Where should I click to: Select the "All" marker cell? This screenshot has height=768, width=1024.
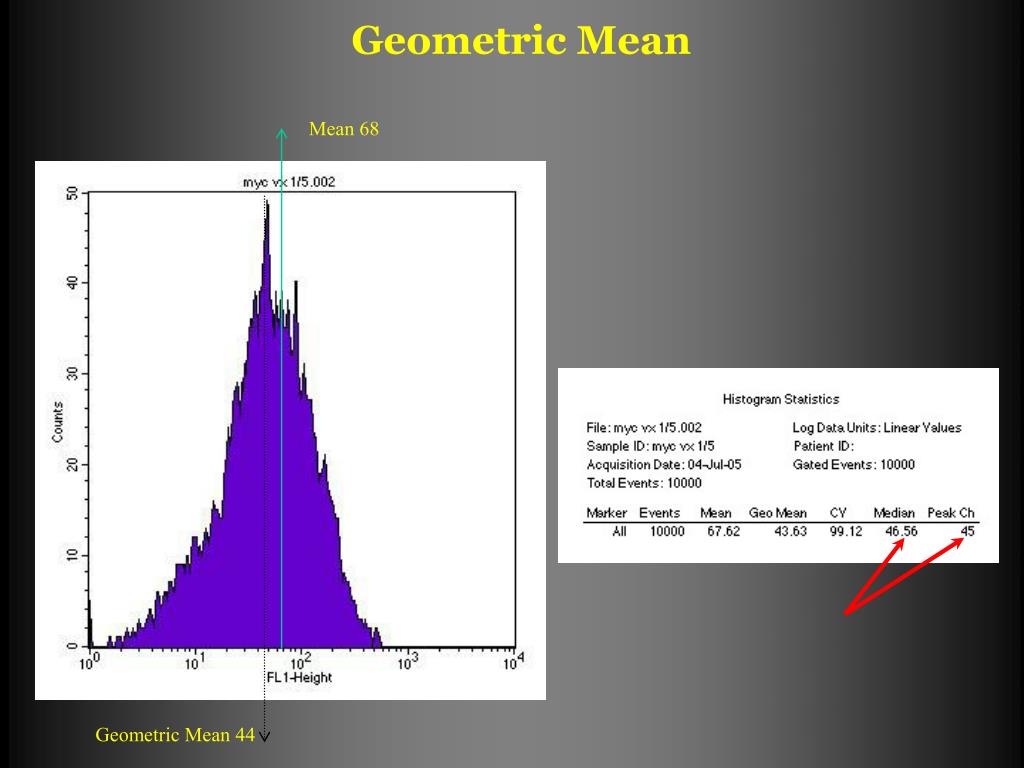pos(619,532)
